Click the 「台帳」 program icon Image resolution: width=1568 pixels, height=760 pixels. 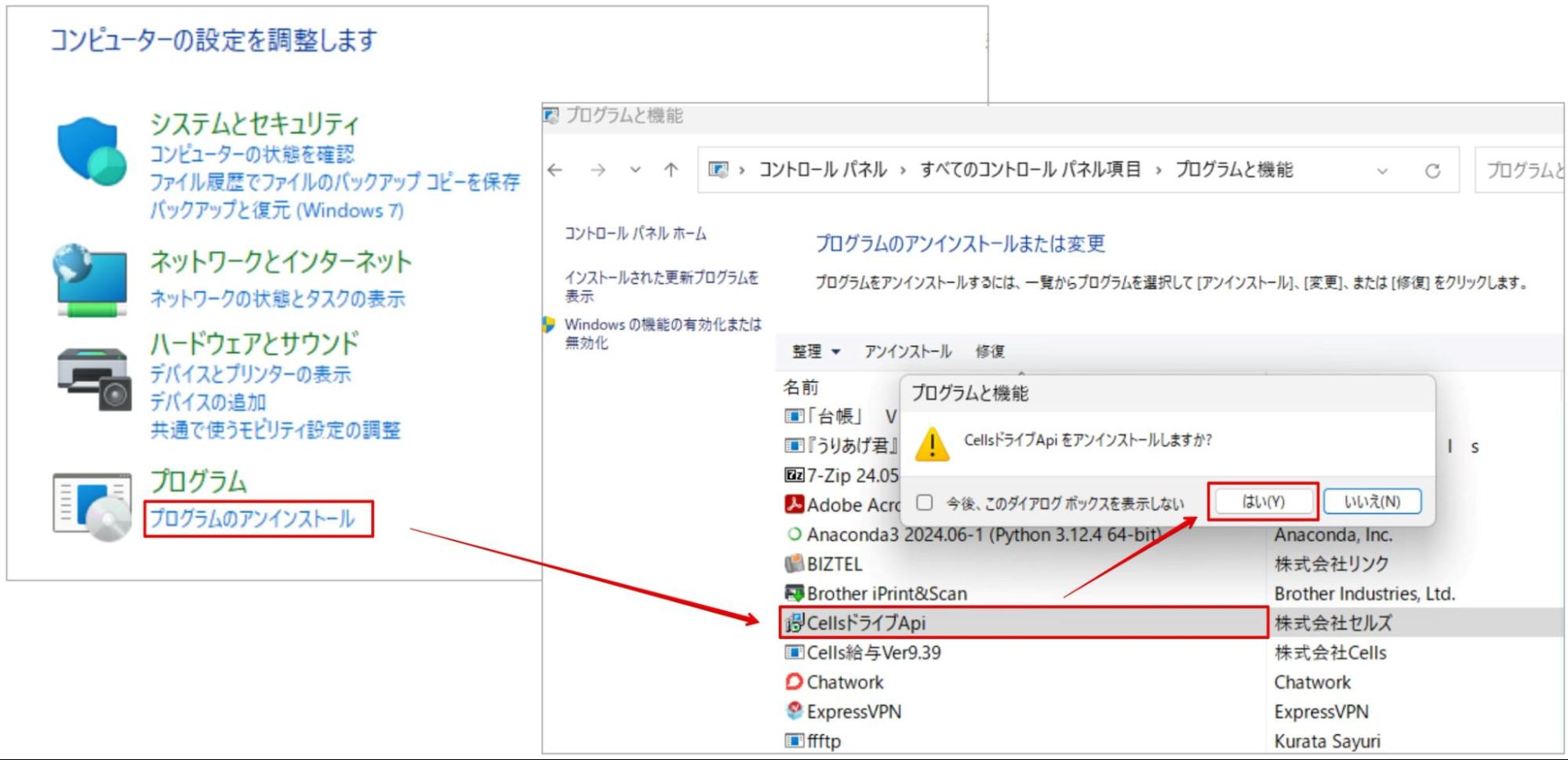(x=794, y=416)
